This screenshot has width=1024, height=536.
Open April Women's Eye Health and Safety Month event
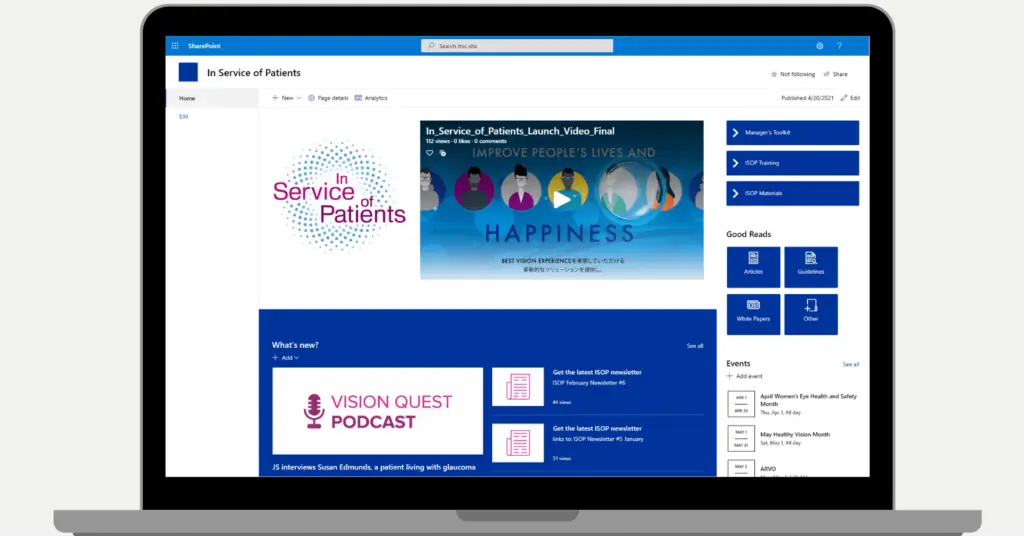point(808,400)
